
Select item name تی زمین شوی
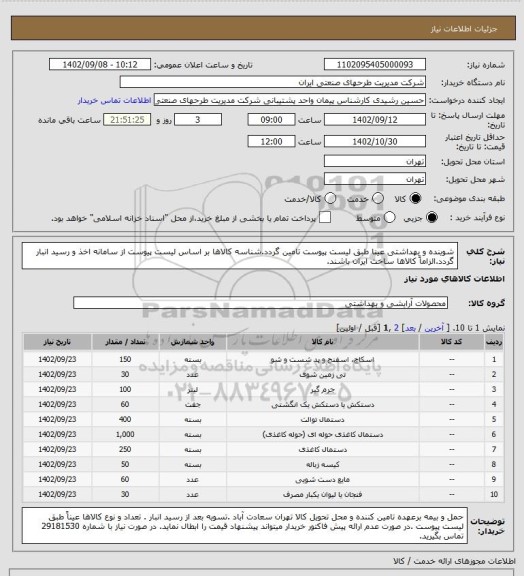pos(322,375)
